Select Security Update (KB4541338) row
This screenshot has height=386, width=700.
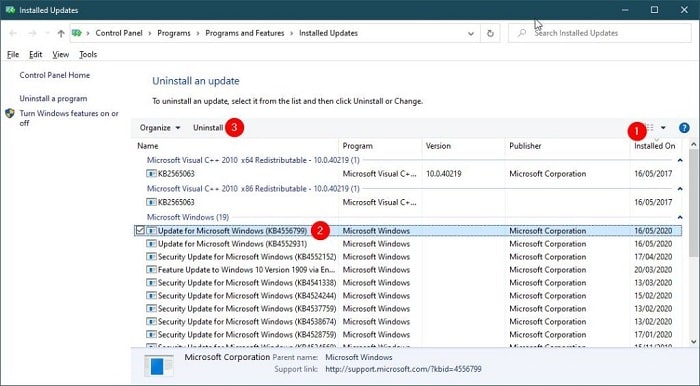point(408,283)
